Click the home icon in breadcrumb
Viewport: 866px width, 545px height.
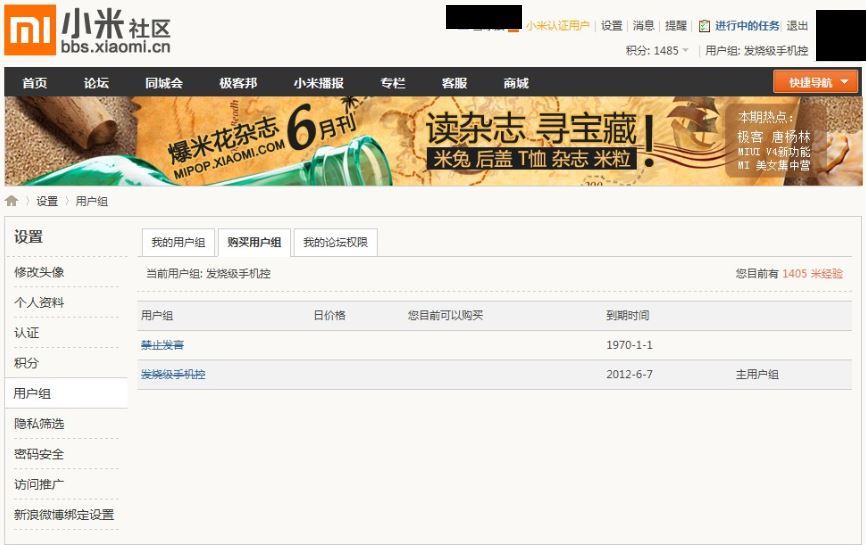12,201
